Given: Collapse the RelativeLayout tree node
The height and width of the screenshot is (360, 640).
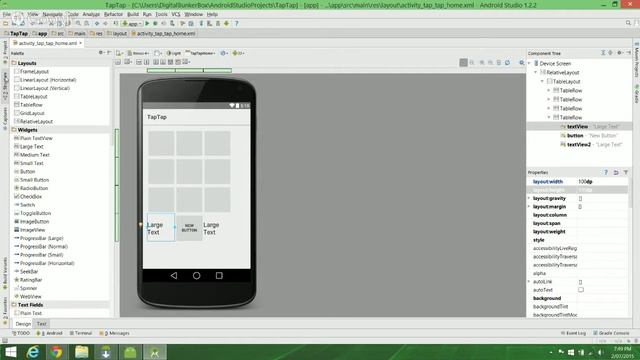Looking at the screenshot, I should (x=536, y=73).
